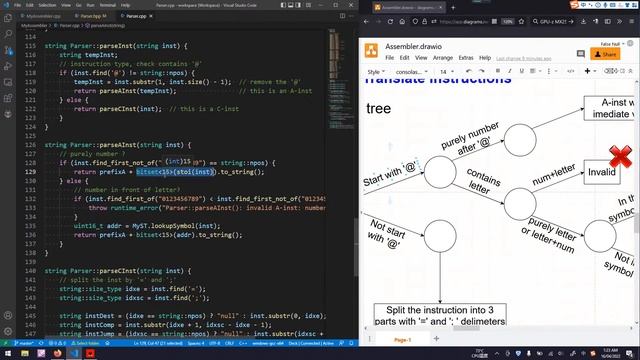Toggle primary side bar layout icon
640x360 pixels.
pos(283,5)
